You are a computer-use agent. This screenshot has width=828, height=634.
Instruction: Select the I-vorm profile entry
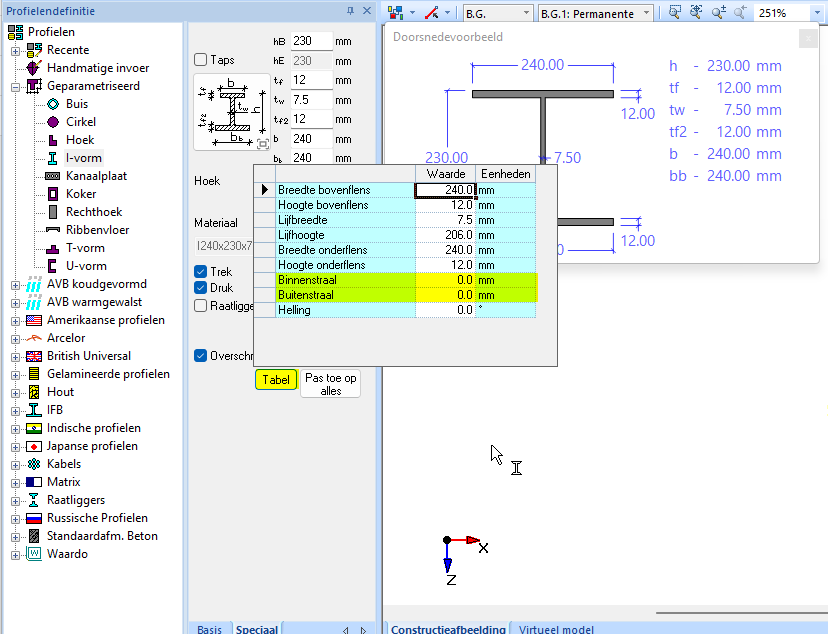(x=83, y=158)
